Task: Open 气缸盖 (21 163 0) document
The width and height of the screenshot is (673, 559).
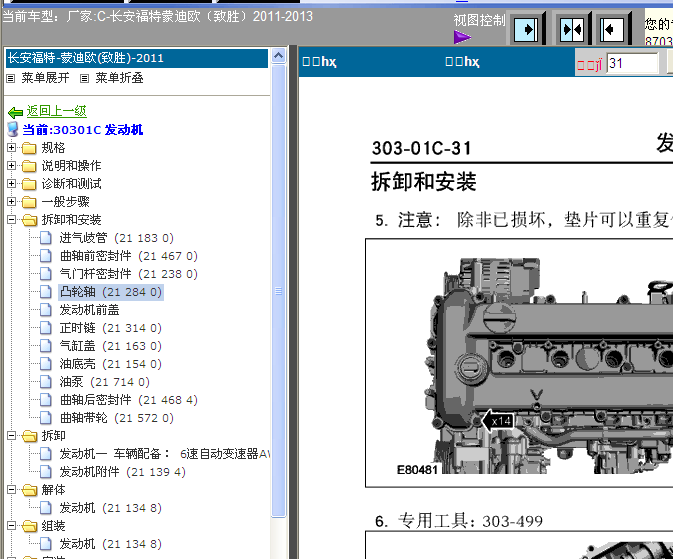Action: [110, 346]
